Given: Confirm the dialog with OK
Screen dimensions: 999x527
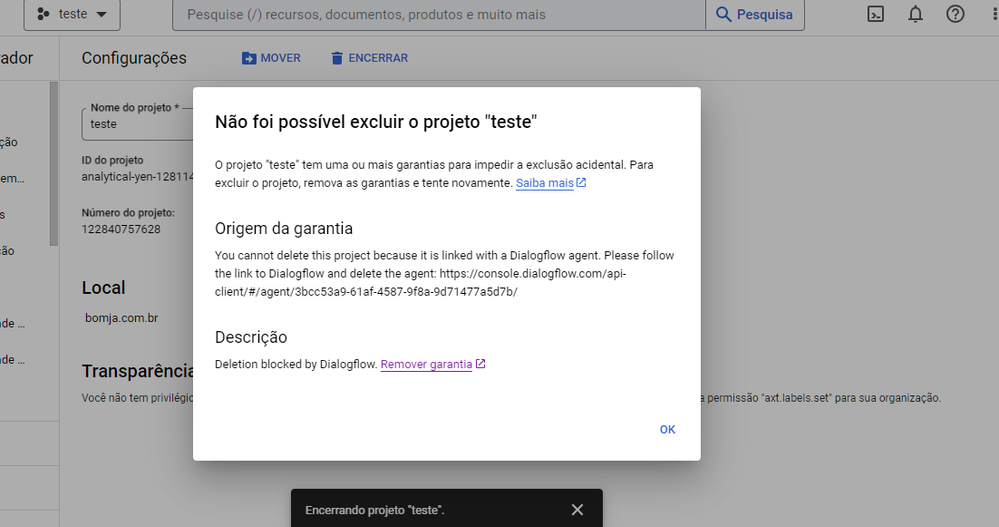Looking at the screenshot, I should click(667, 430).
